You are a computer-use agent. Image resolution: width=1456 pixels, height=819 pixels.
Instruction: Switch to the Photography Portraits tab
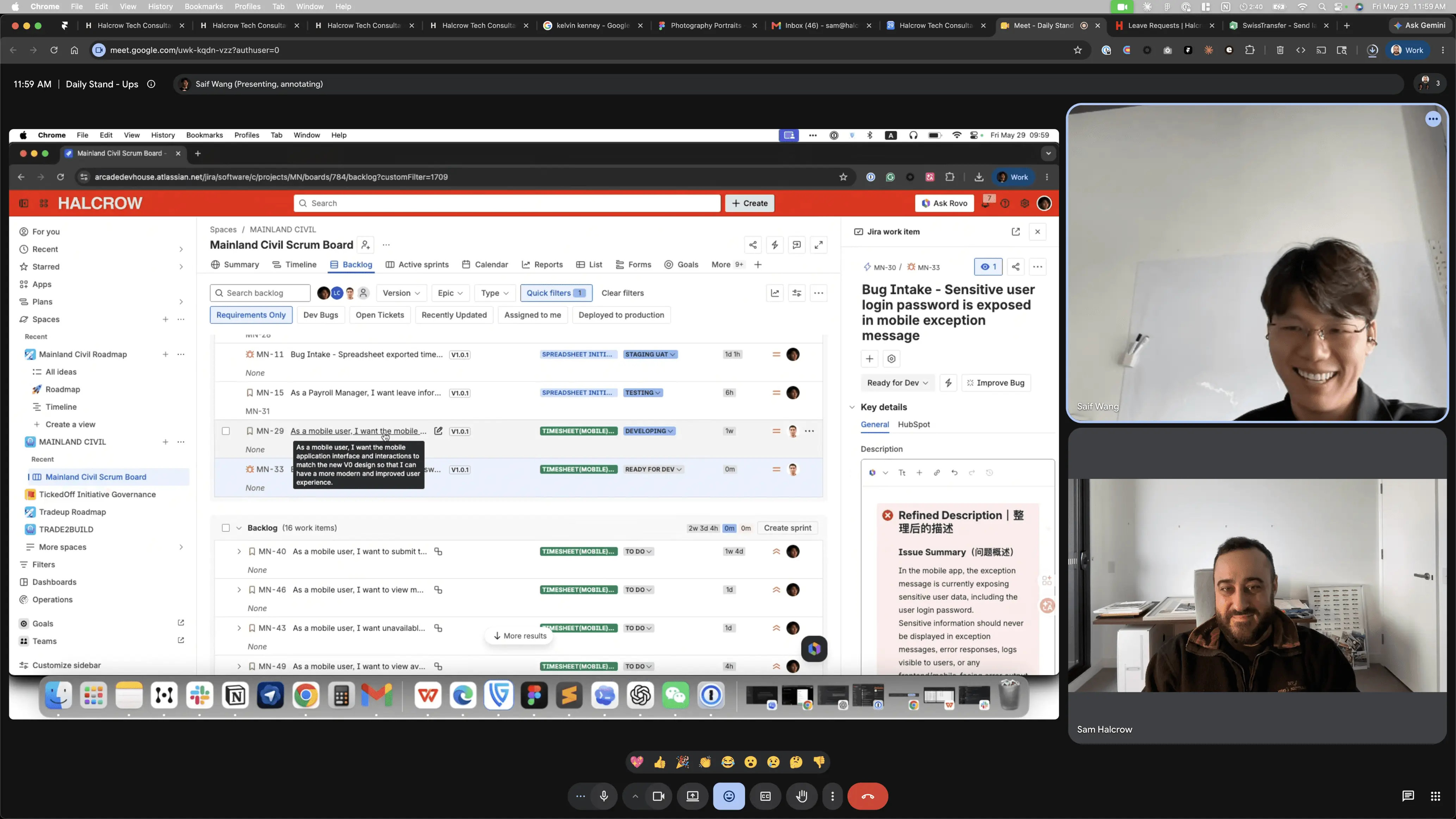[x=705, y=25]
